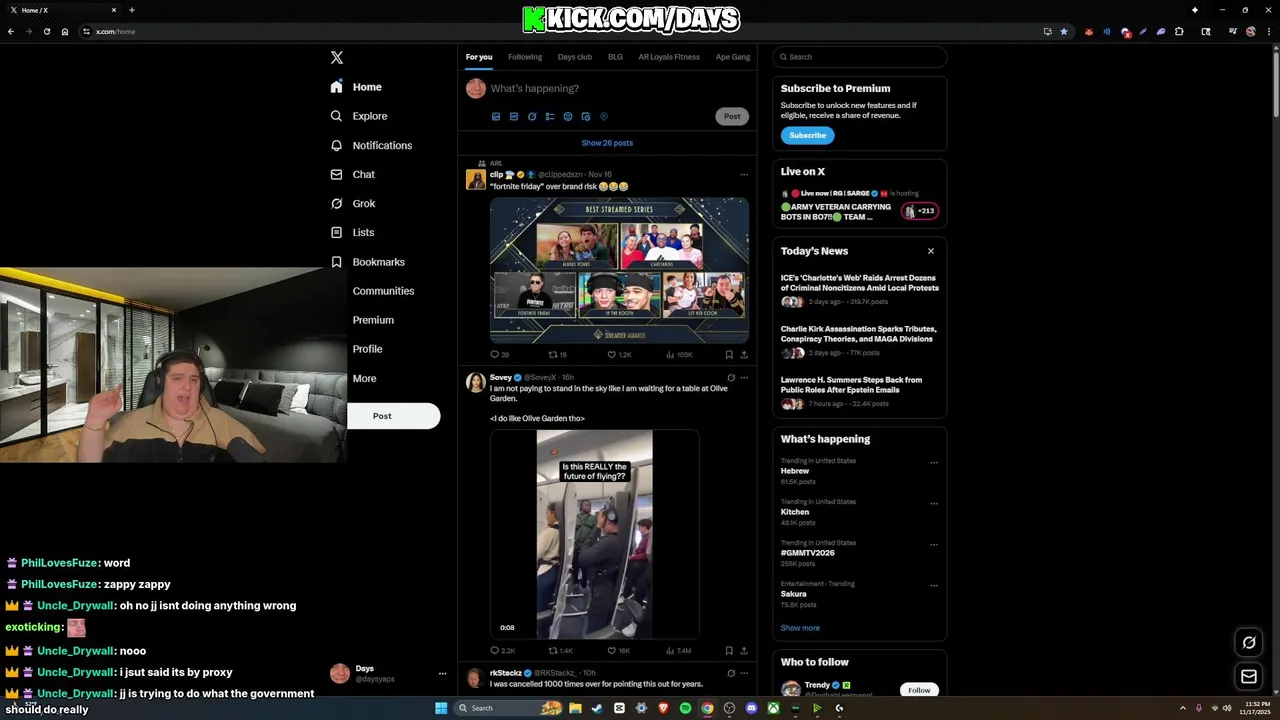Click the location tag icon in composer
The height and width of the screenshot is (720, 1280).
604,116
